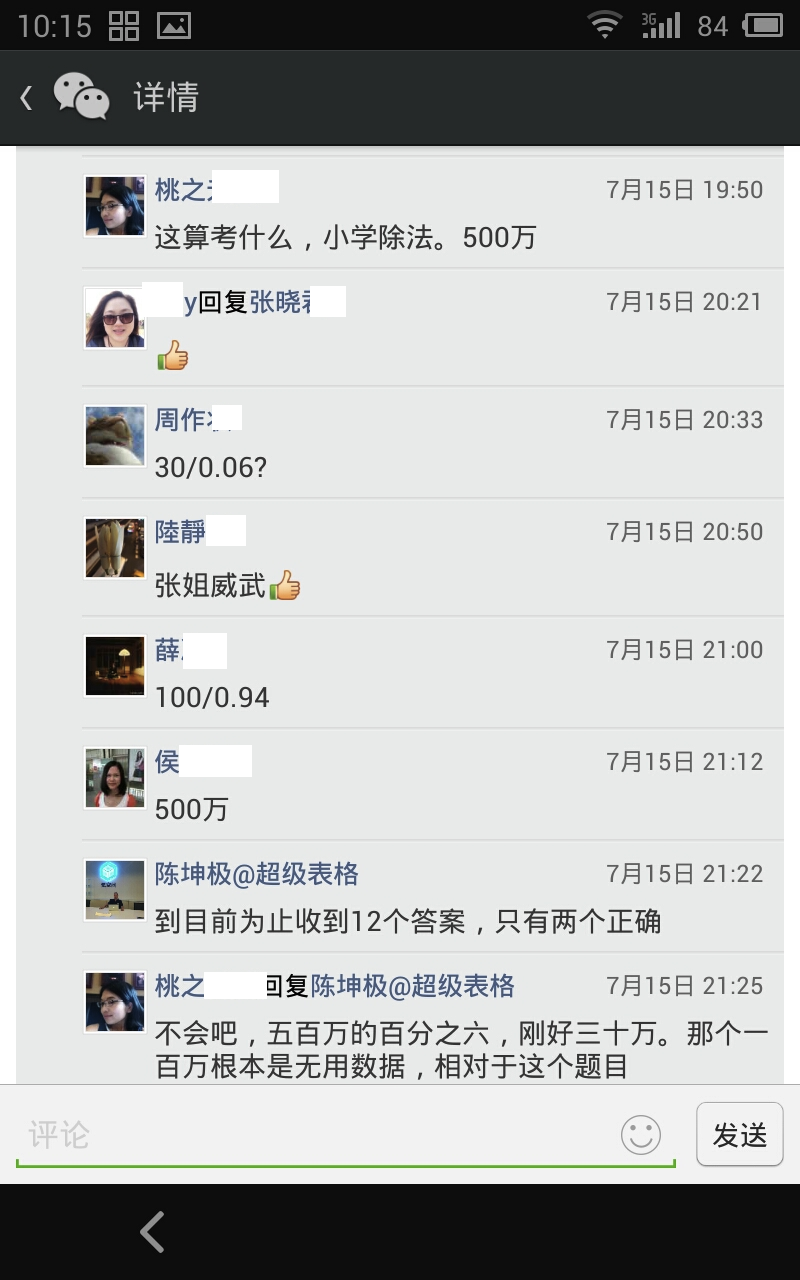
Task: Tap the image notification icon in status bar
Action: point(174,26)
